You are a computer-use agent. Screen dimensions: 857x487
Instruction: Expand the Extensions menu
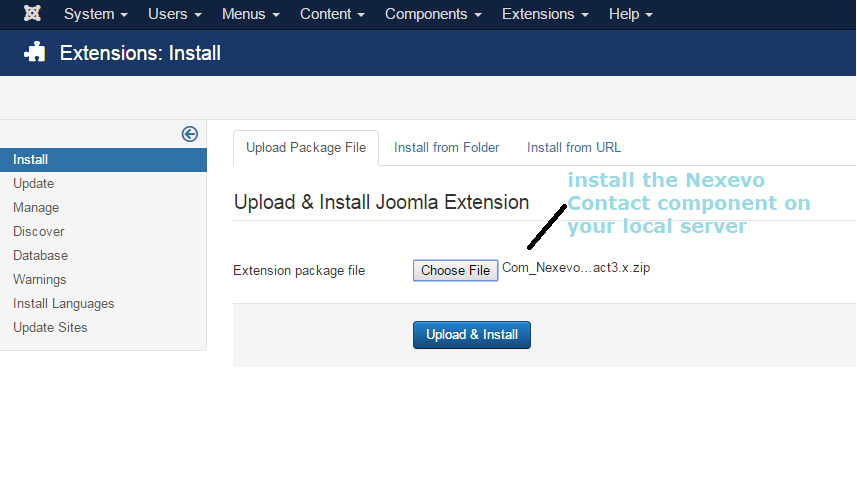coord(545,14)
